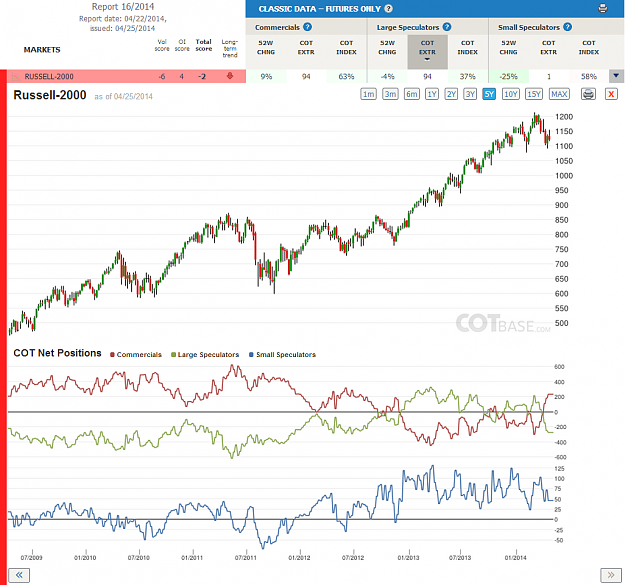Print the Russell-2000 chart
Screen dimensions: 625x585
588,94
